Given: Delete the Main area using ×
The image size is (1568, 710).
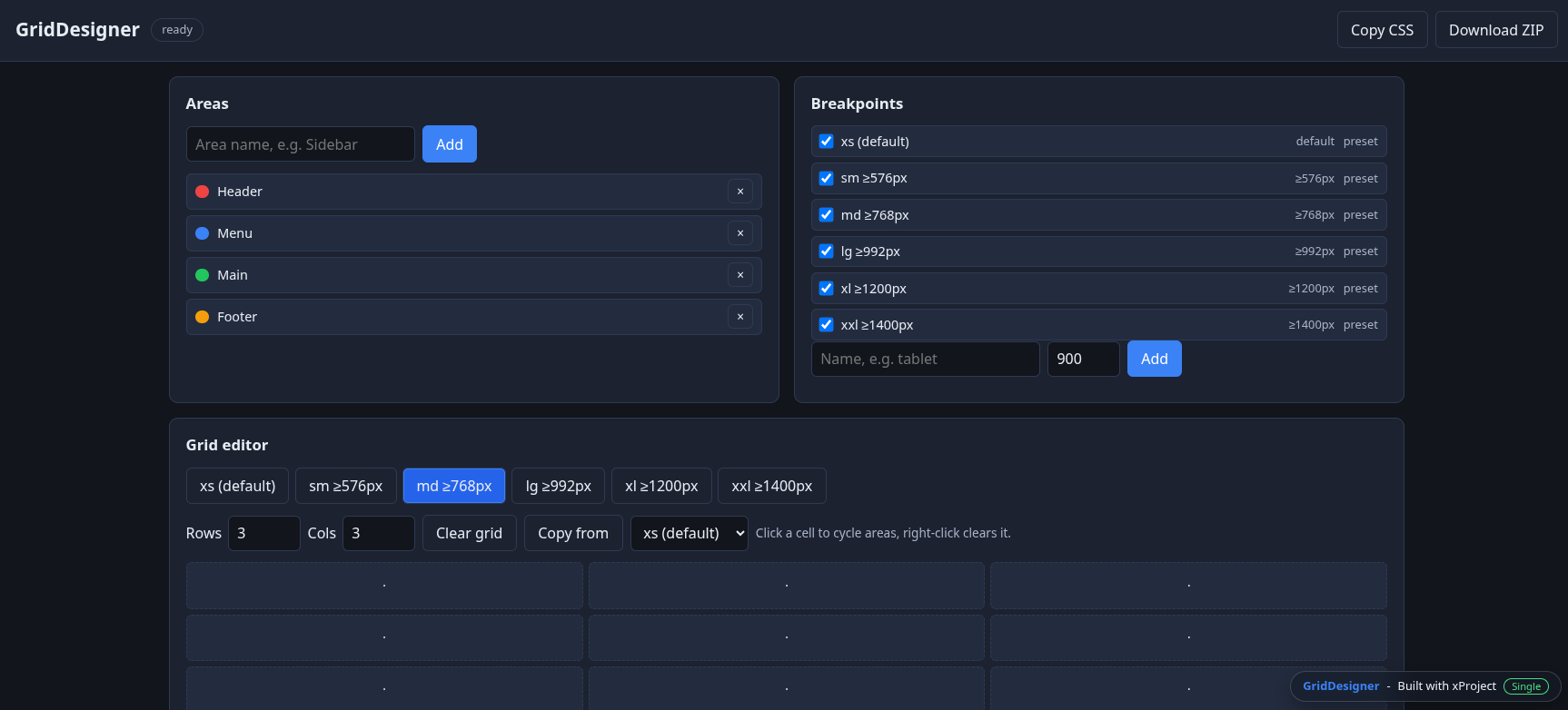Looking at the screenshot, I should click(x=740, y=275).
